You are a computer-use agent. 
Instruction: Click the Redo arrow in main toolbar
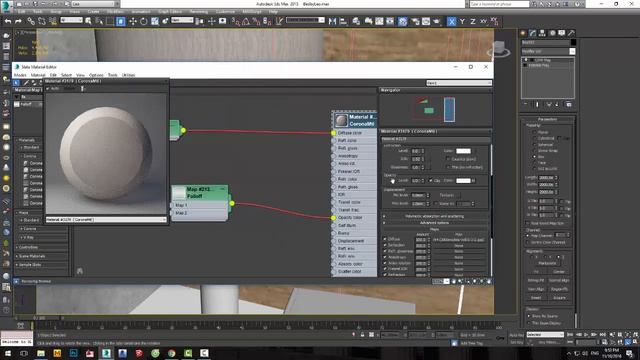[x=18, y=21]
